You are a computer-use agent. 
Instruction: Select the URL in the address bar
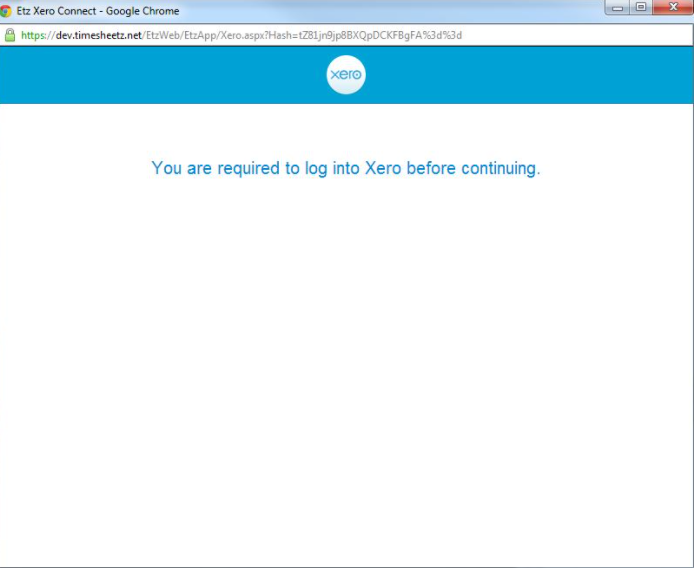[242, 35]
